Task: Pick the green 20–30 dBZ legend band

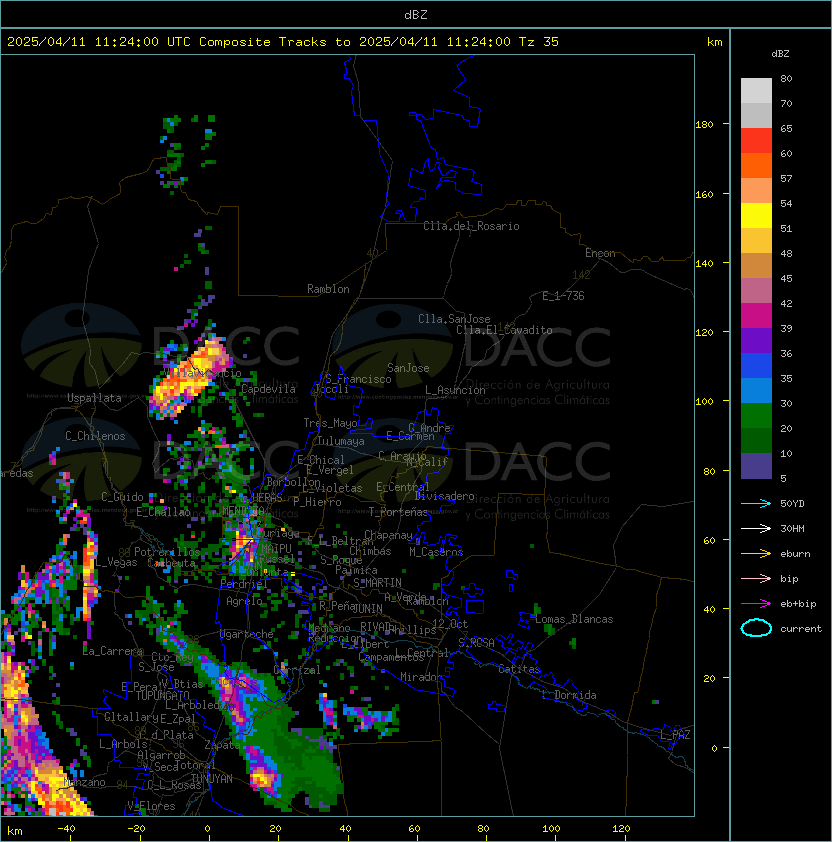Action: [756, 416]
